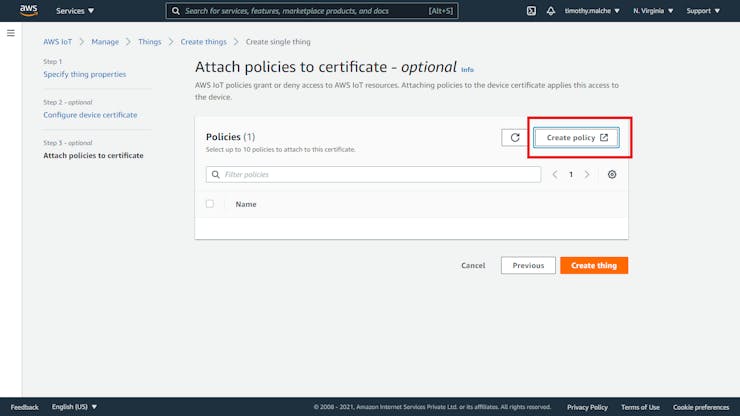740x416 pixels.
Task: Open the notifications bell
Action: click(551, 10)
